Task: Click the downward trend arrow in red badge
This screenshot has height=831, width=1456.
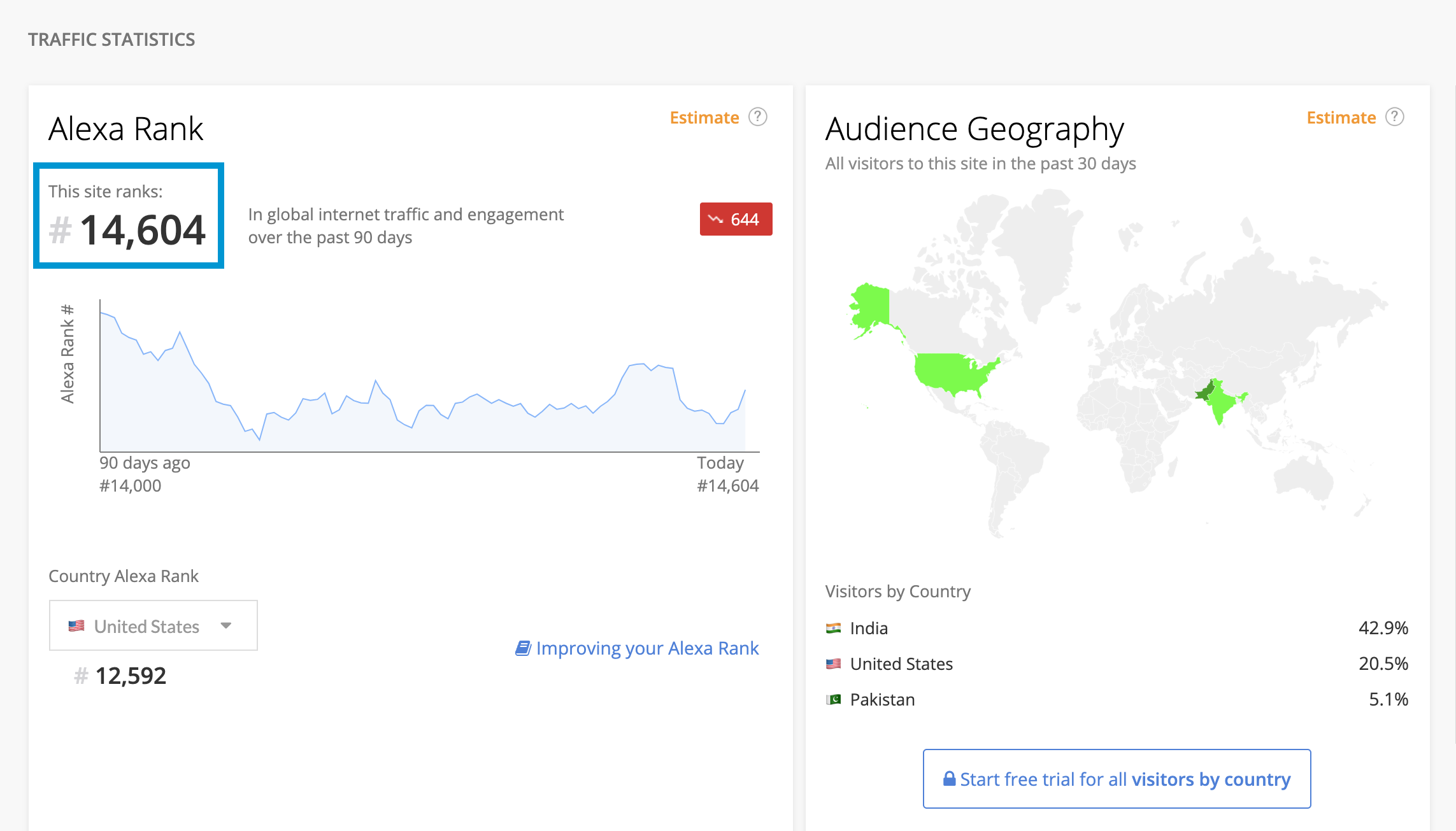Action: (x=716, y=219)
